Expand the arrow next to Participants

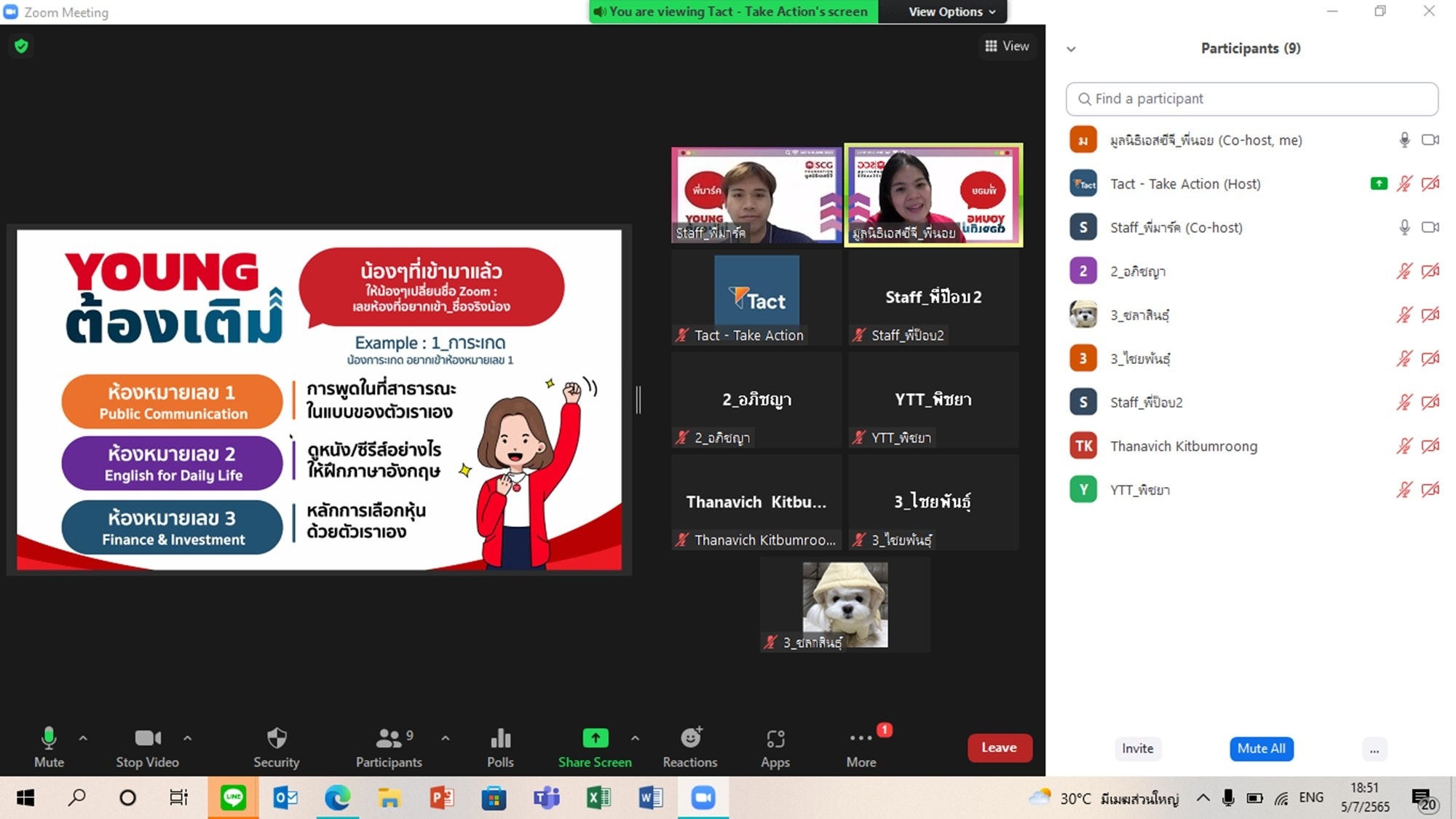[446, 738]
